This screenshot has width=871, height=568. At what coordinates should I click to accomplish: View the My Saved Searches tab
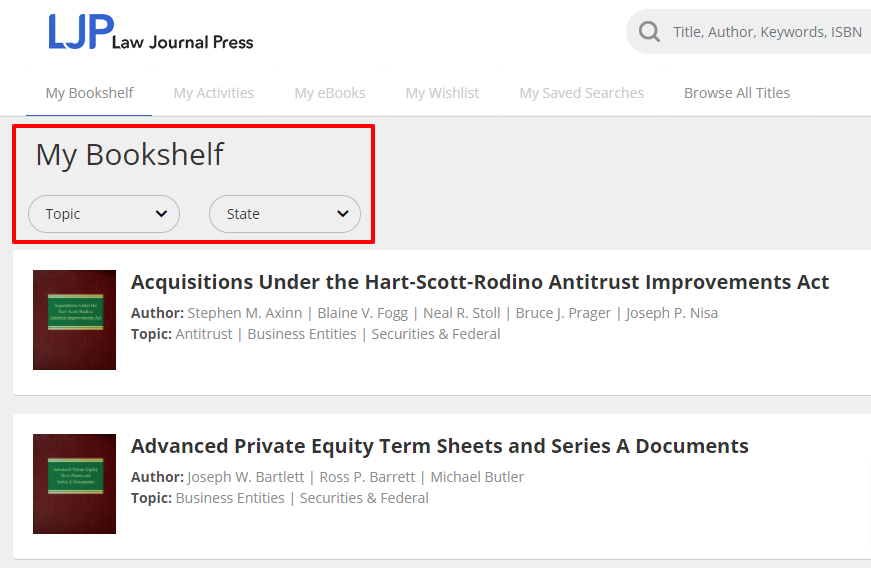[581, 93]
